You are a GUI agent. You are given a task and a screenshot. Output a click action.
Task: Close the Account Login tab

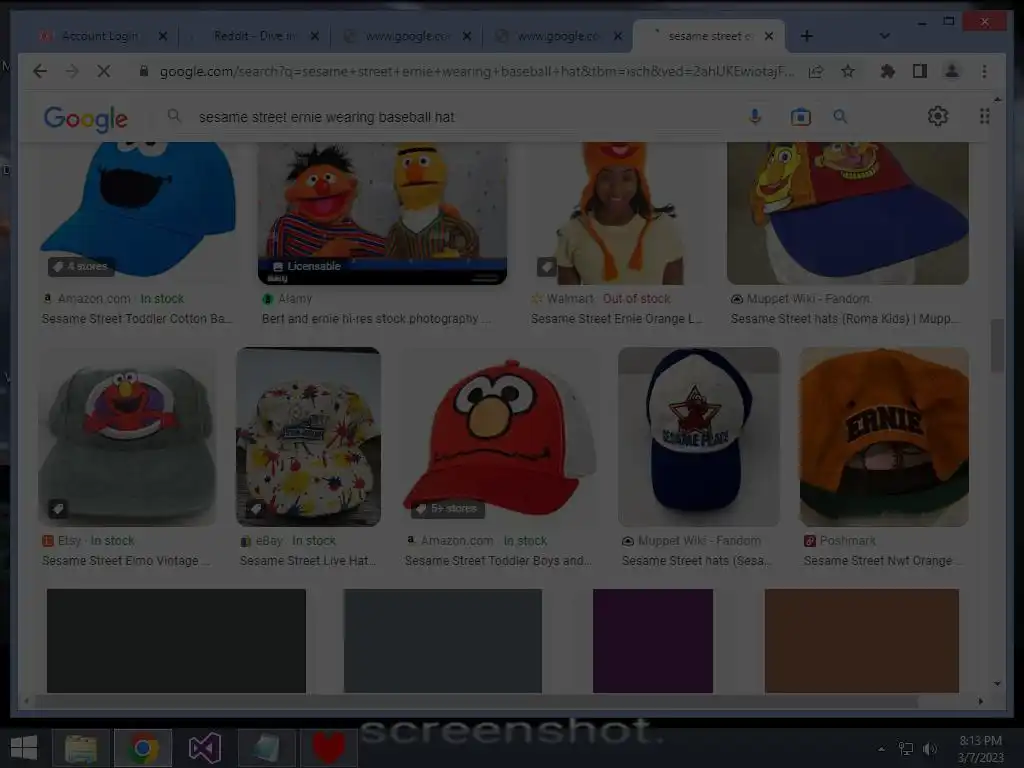point(163,36)
